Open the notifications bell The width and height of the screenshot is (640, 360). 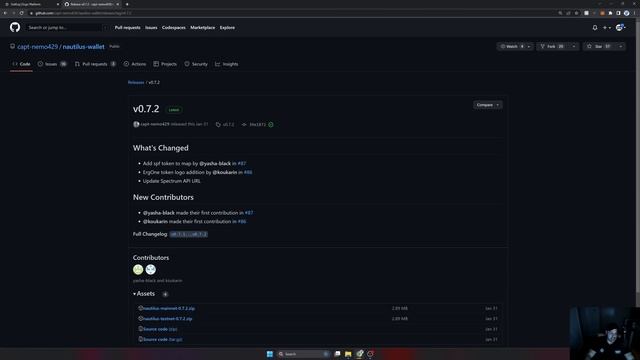[595, 28]
